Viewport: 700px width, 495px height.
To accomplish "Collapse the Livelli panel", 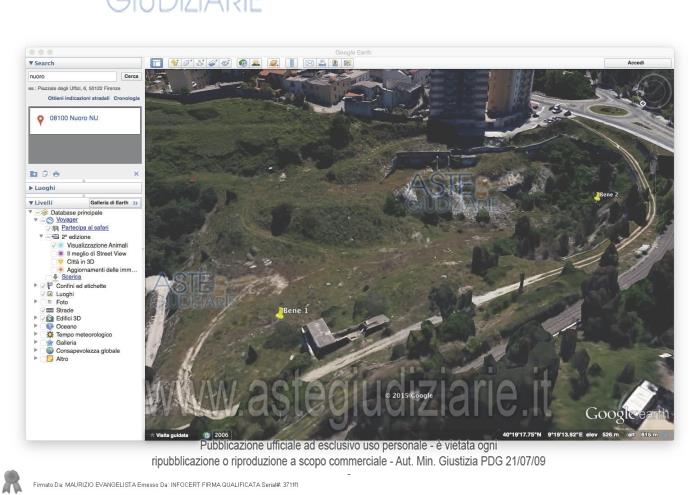I will 31,203.
